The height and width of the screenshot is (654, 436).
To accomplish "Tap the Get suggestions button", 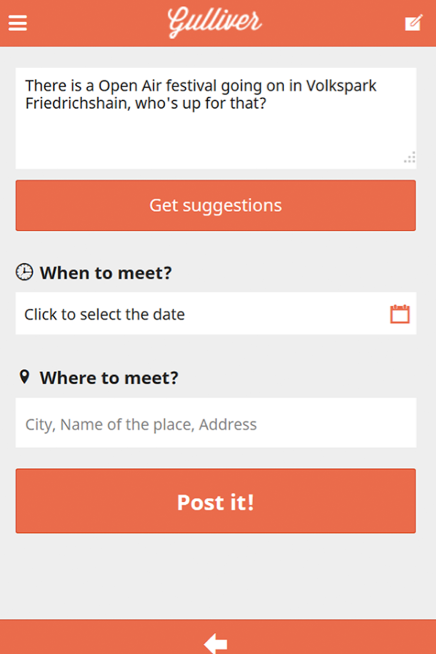I will pos(216,205).
